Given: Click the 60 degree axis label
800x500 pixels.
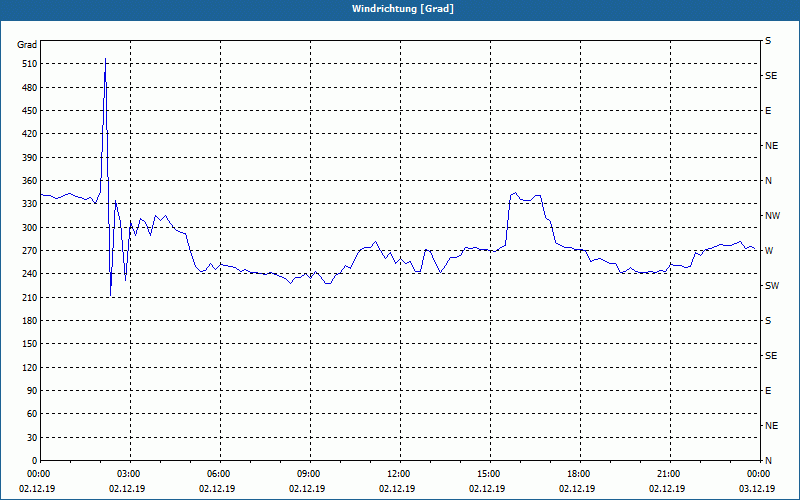Looking at the screenshot, I should coord(32,414).
